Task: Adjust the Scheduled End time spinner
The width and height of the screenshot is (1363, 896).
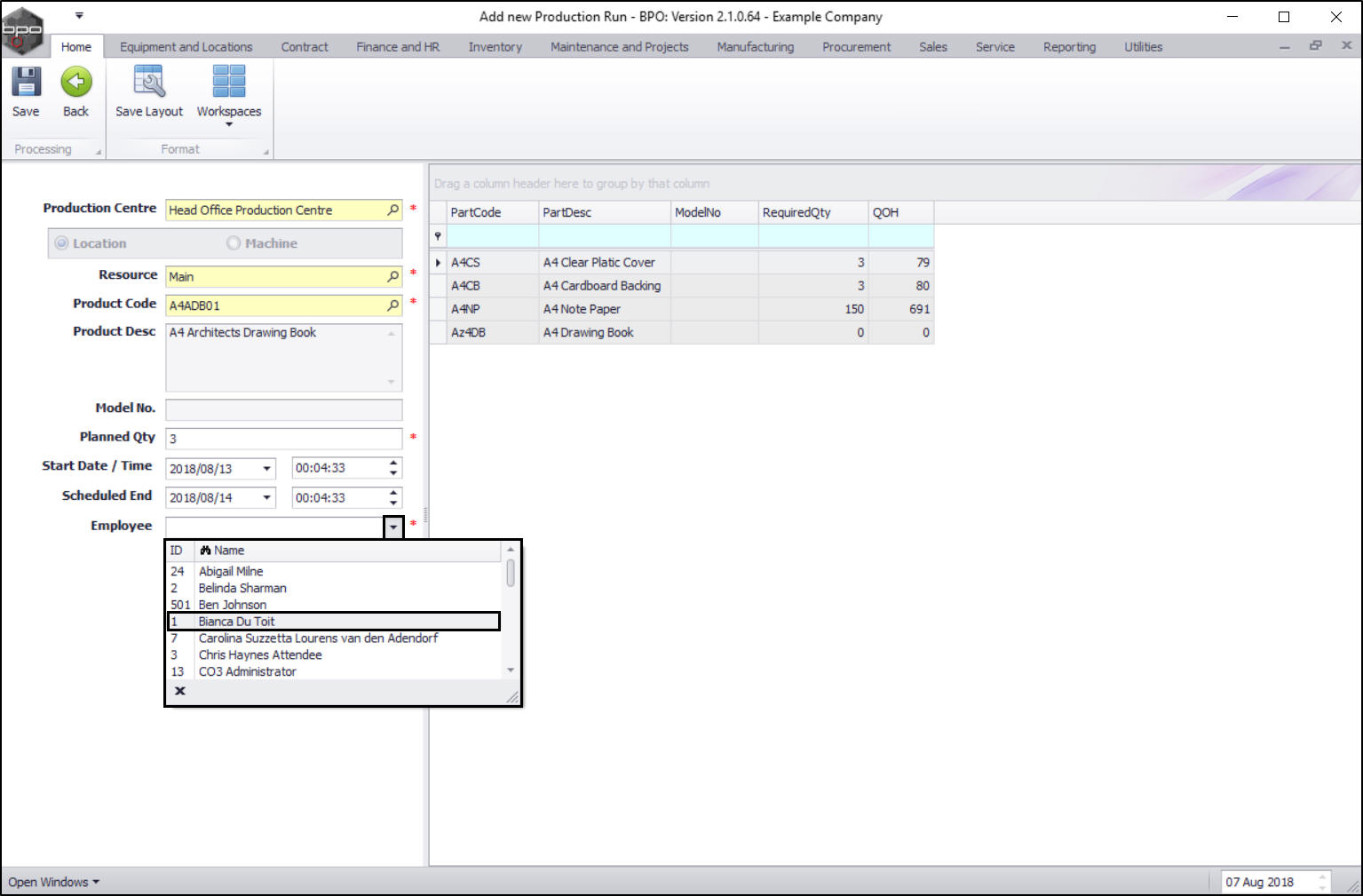Action: pos(393,498)
